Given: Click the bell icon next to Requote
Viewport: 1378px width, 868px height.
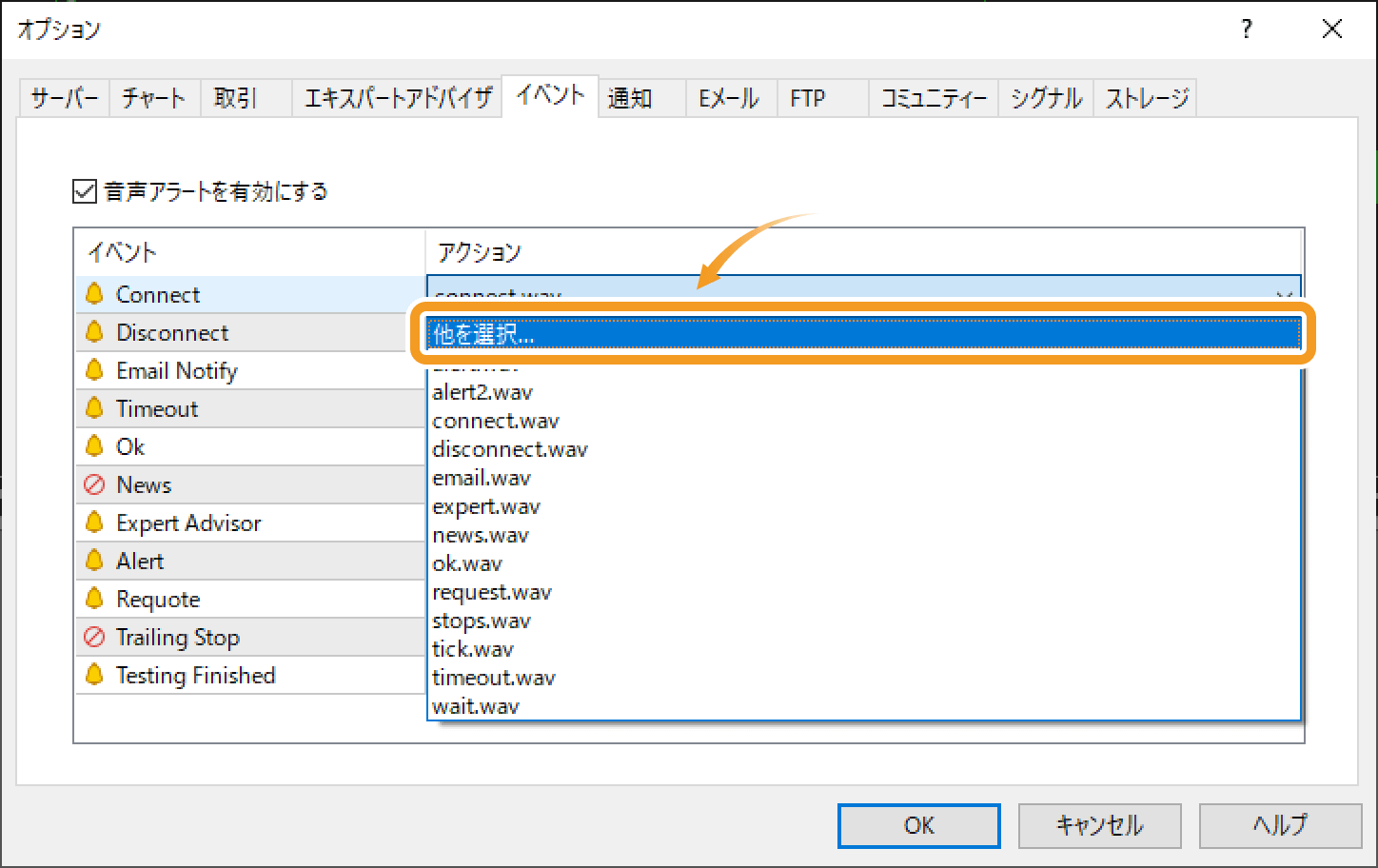Looking at the screenshot, I should click(x=94, y=599).
